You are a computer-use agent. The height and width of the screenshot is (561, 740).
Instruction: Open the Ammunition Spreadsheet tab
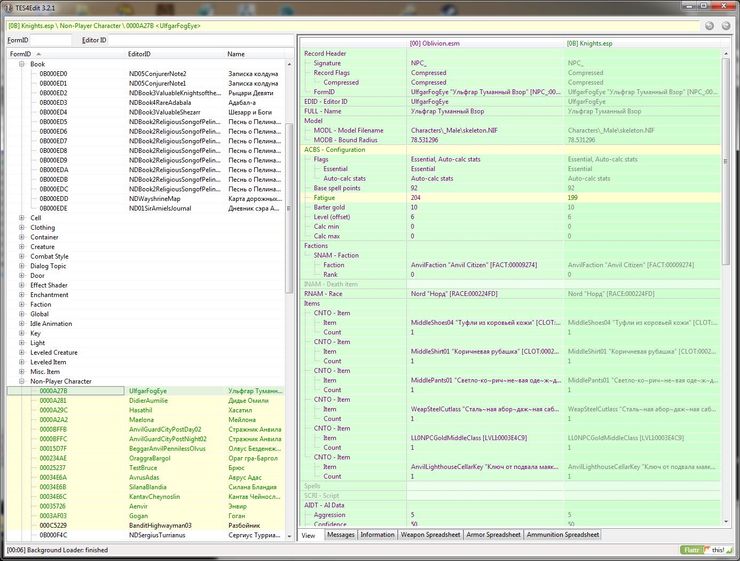(563, 535)
